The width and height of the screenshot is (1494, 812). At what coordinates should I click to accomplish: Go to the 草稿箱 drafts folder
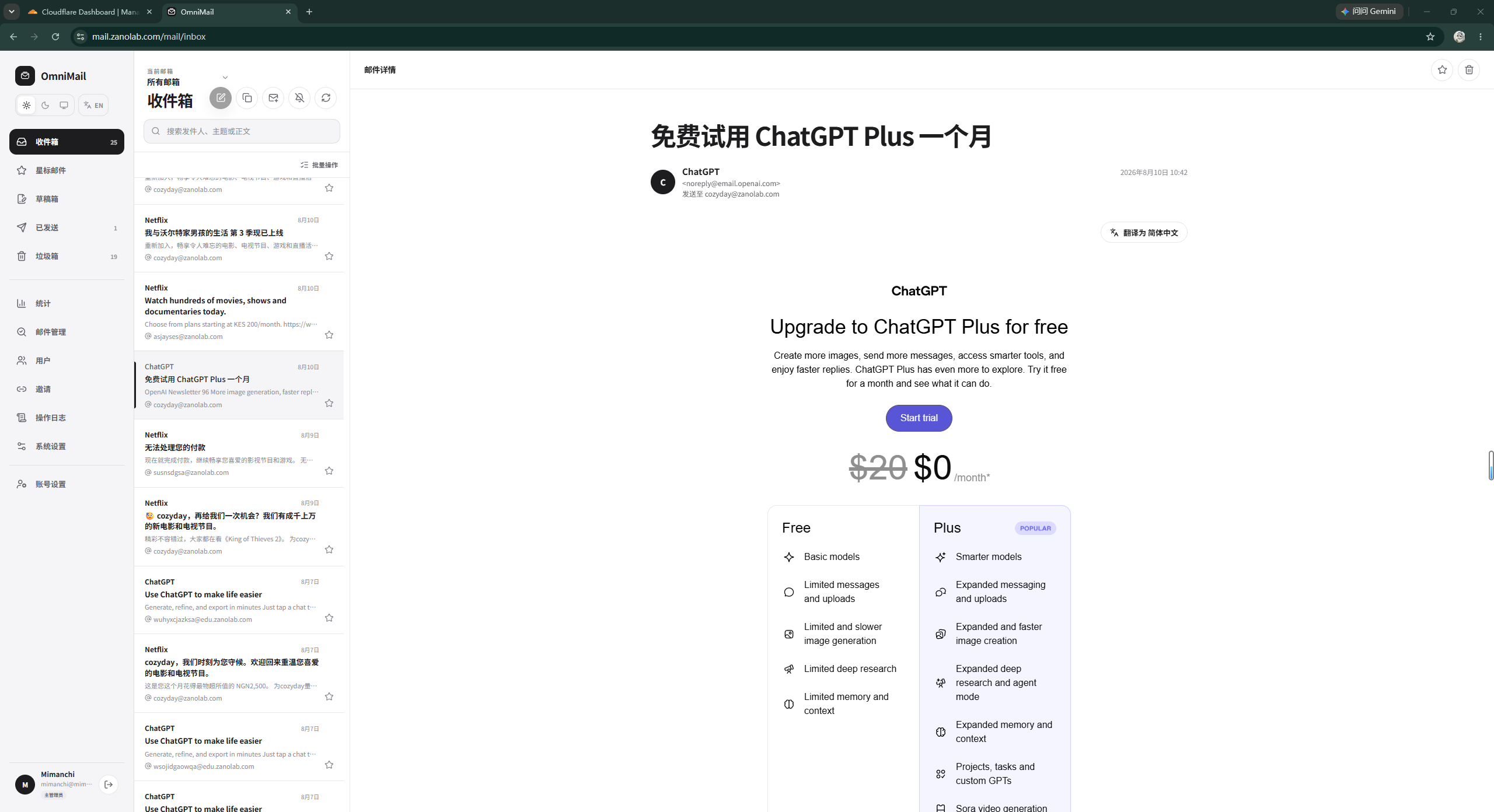tap(67, 199)
